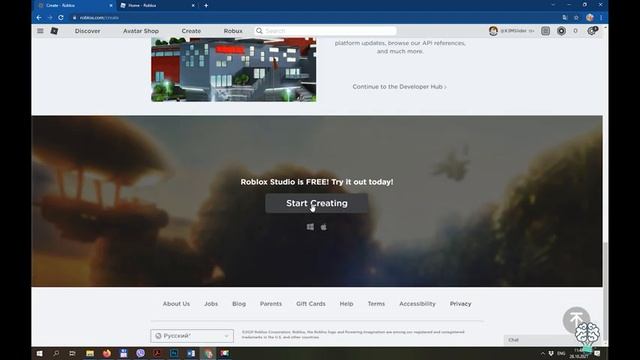Open the messages/notifications stream icon
The width and height of the screenshot is (640, 360).
click(x=545, y=31)
